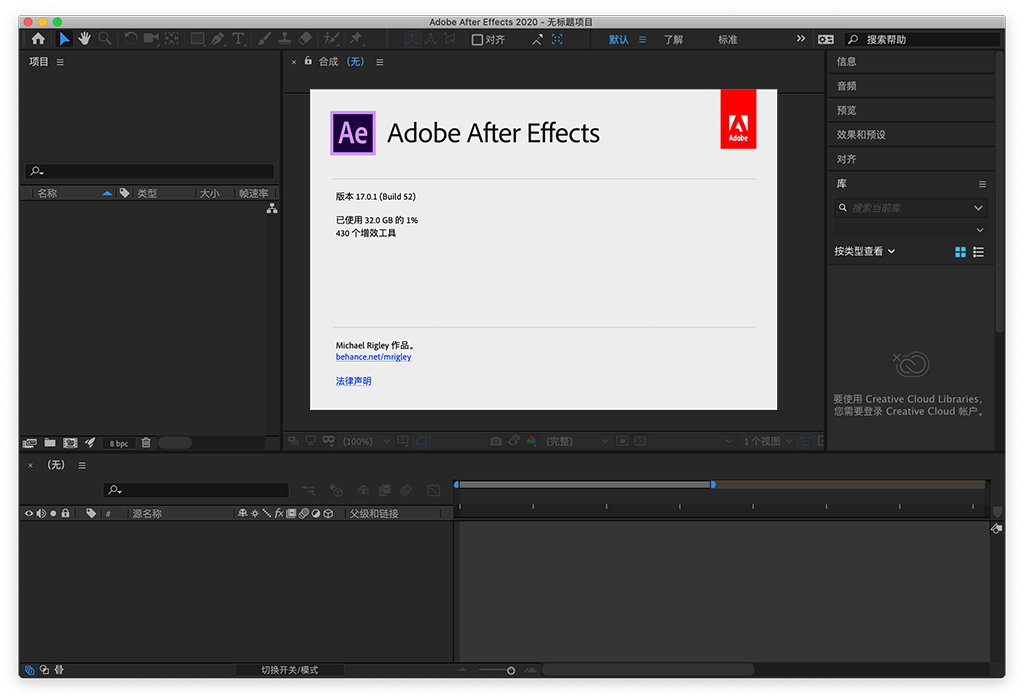Screen dimensions: 1024x700
Task: Click the snap edges extend icon
Action: 537,40
